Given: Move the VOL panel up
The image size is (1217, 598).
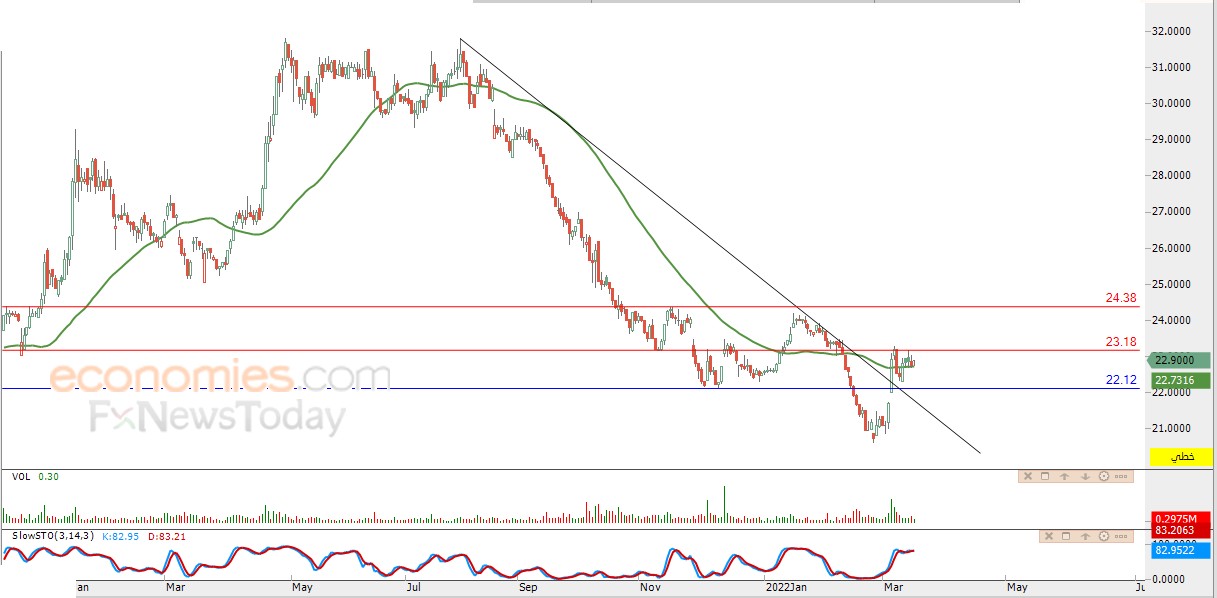Looking at the screenshot, I should pos(1065,477).
